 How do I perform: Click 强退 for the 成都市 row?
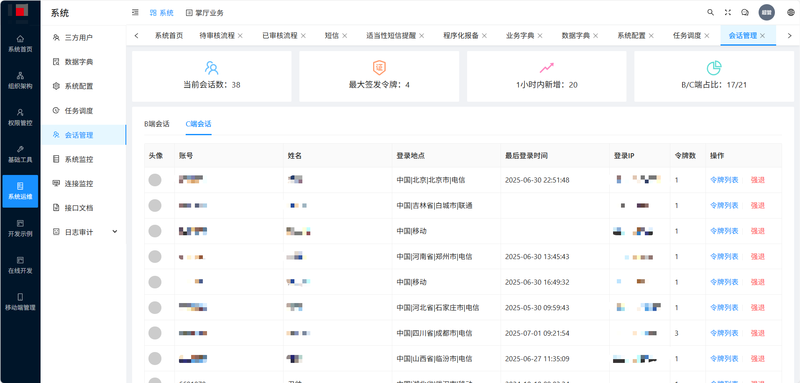(x=758, y=333)
